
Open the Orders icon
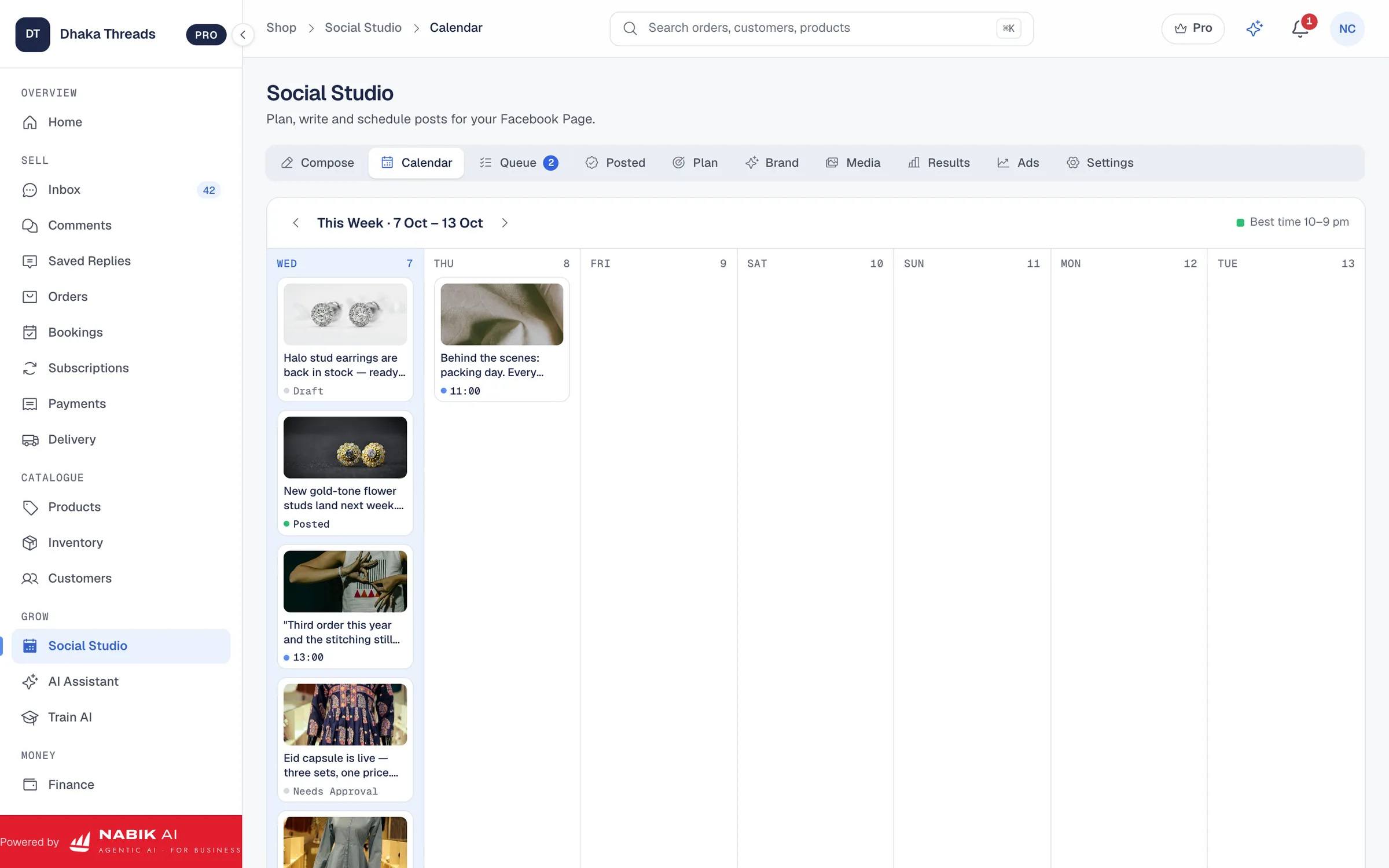tap(30, 297)
